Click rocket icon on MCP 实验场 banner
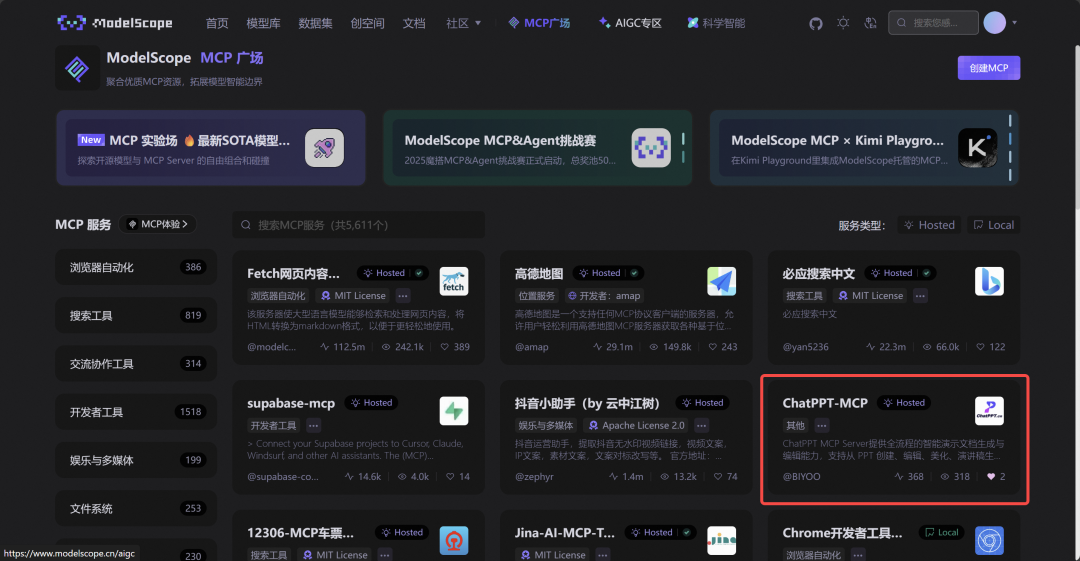The height and width of the screenshot is (561, 1080). 324,148
